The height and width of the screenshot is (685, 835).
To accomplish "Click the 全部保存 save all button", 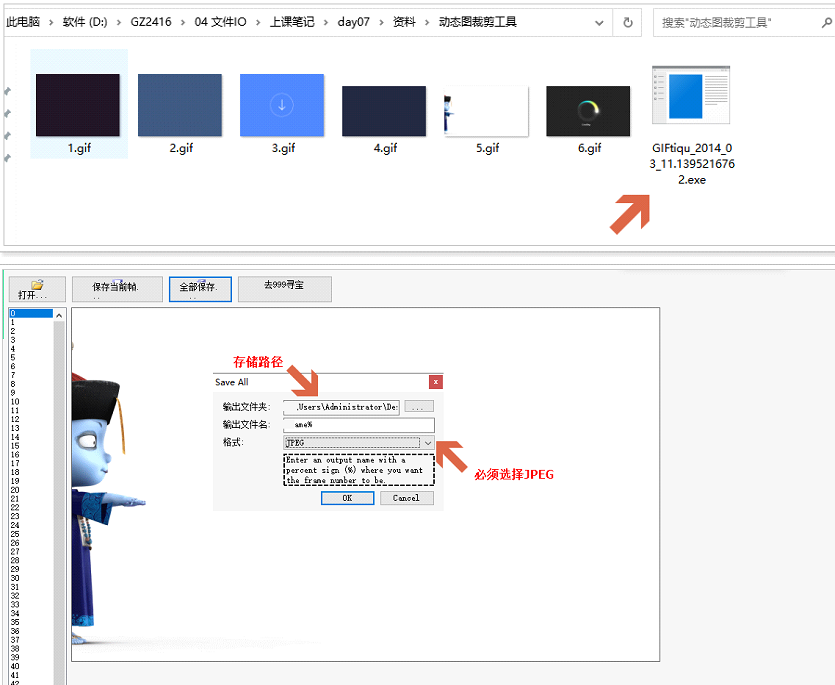I will click(x=200, y=289).
